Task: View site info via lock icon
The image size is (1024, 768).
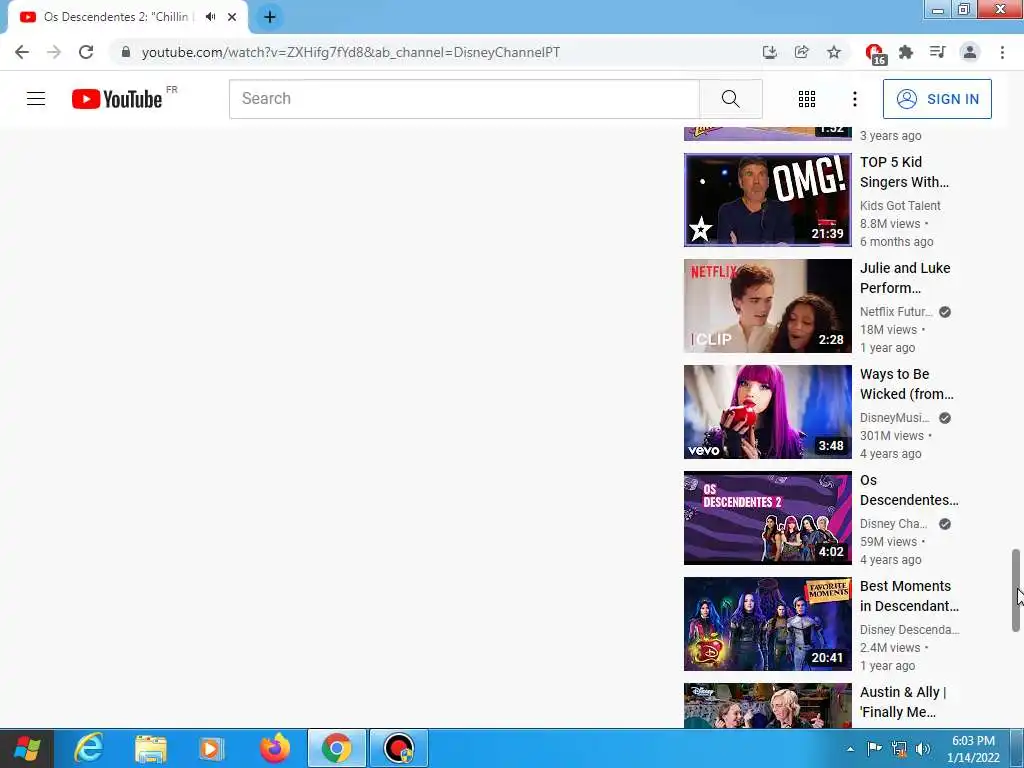Action: click(126, 52)
